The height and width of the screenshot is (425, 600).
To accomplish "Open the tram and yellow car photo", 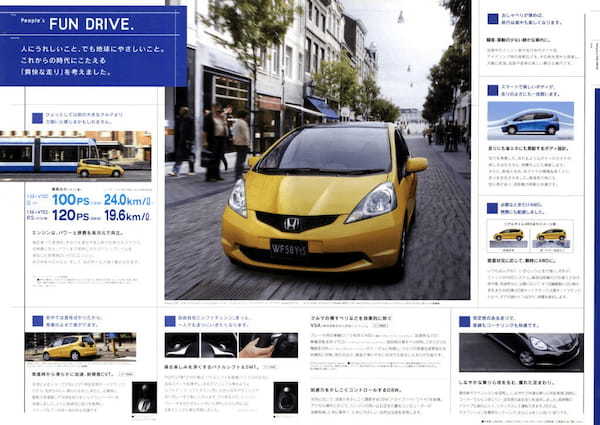I will (x=75, y=156).
